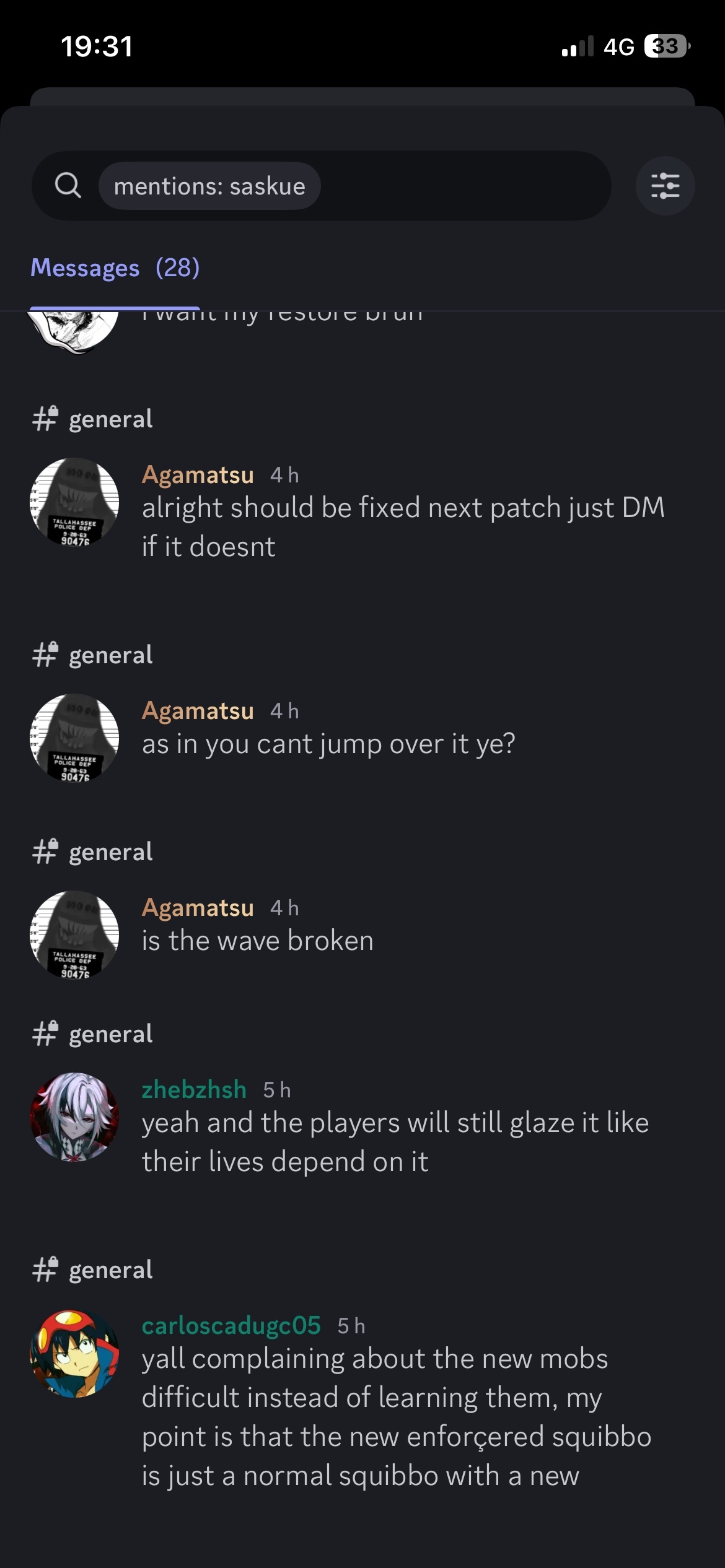Open general channel label above zhebzhsh message
This screenshot has width=725, height=1568.
[x=110, y=1034]
